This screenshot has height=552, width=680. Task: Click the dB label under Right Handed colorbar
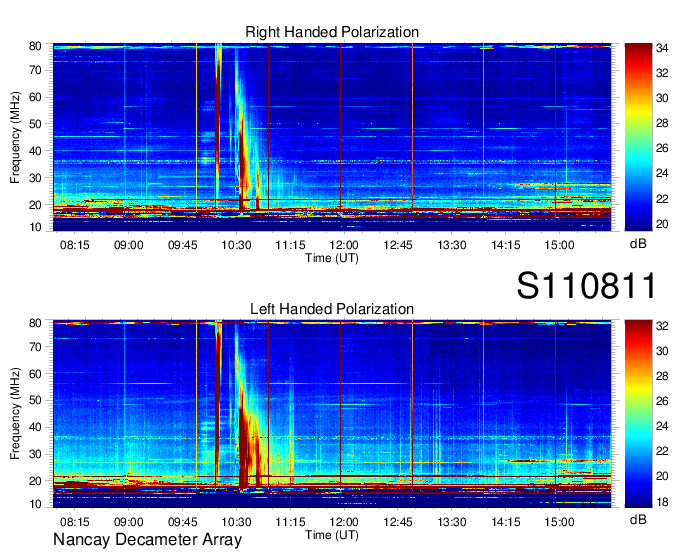coord(638,244)
